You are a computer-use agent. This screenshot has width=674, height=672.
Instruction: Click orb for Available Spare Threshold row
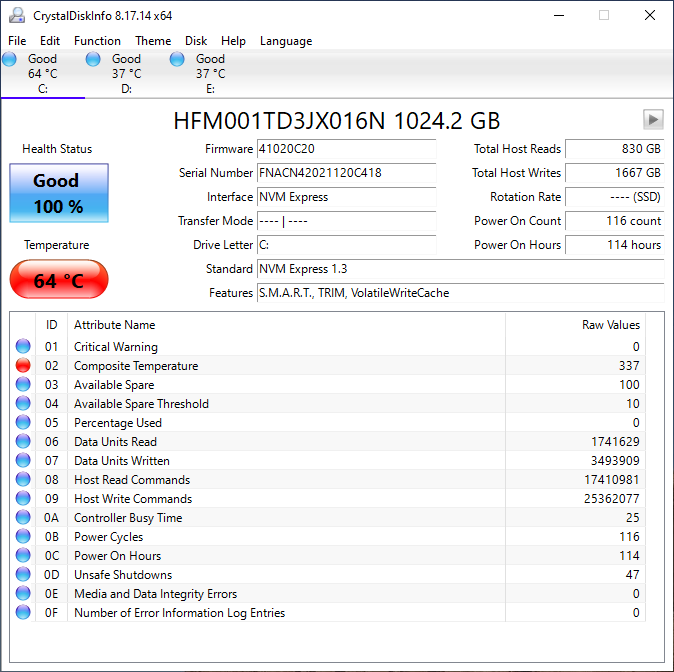(x=23, y=403)
